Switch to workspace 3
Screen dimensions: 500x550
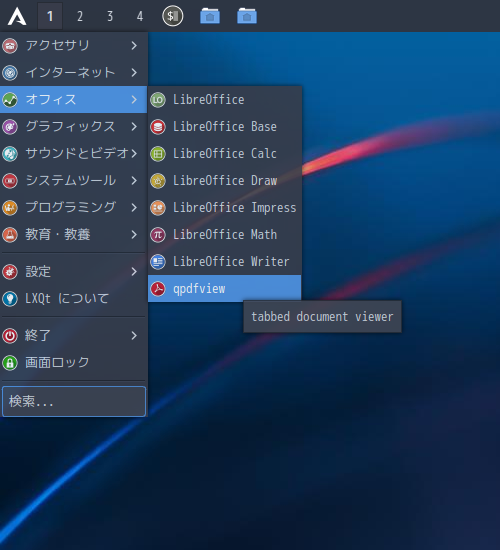pos(110,16)
